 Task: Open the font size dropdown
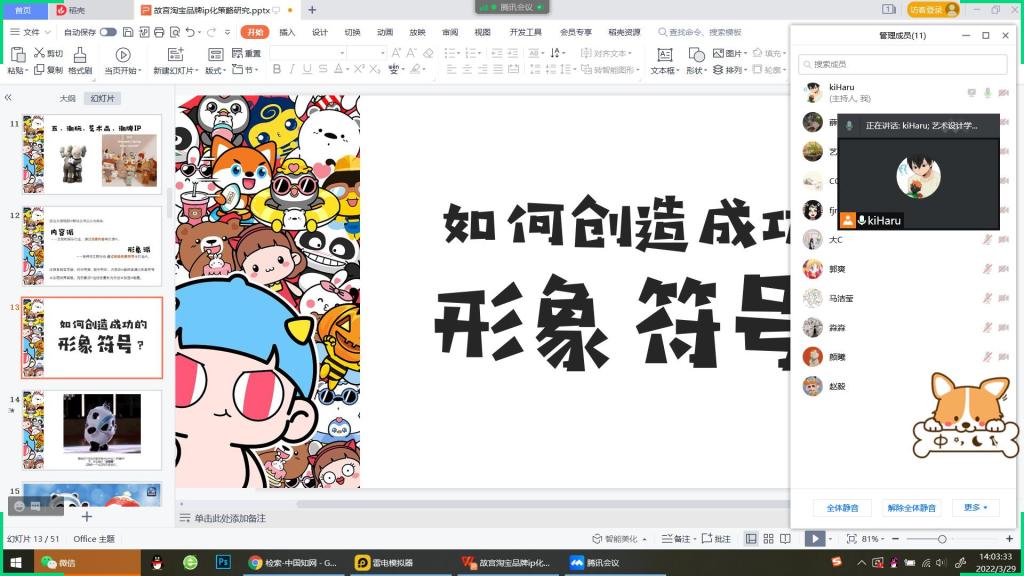click(383, 53)
